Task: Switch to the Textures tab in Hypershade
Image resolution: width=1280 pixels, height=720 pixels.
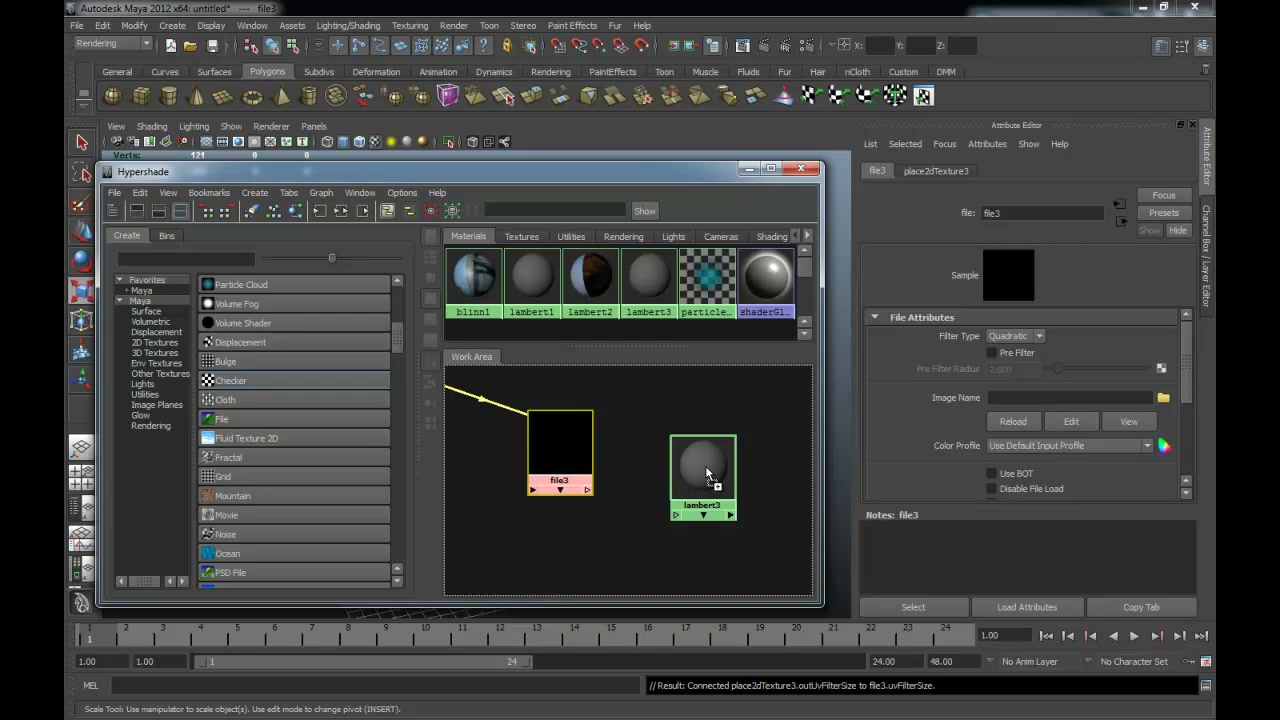Action: [521, 237]
